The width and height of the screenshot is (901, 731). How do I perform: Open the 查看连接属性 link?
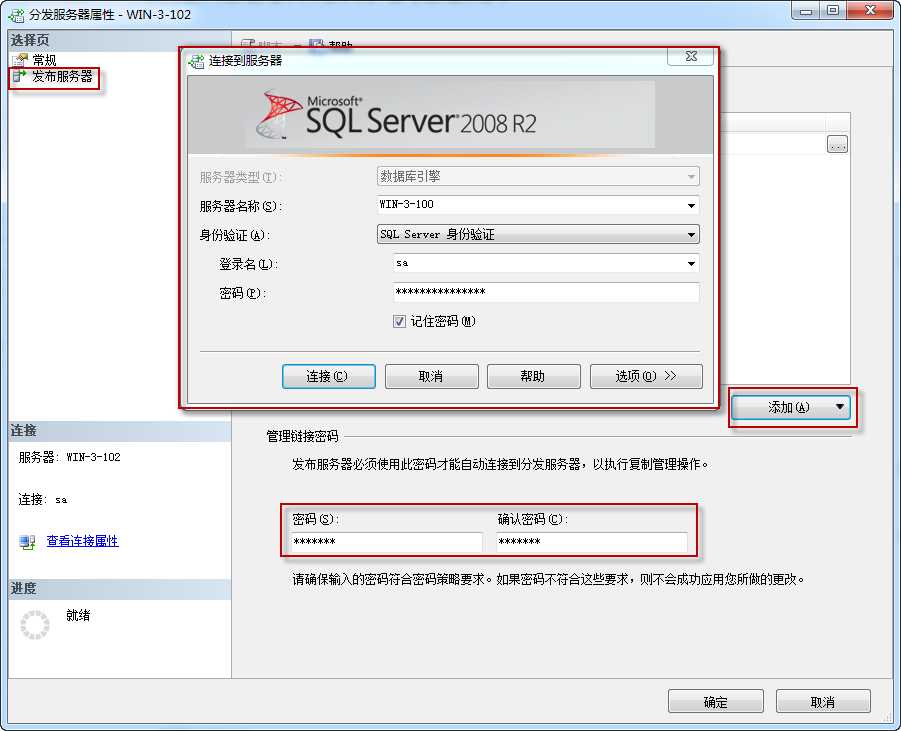click(82, 541)
